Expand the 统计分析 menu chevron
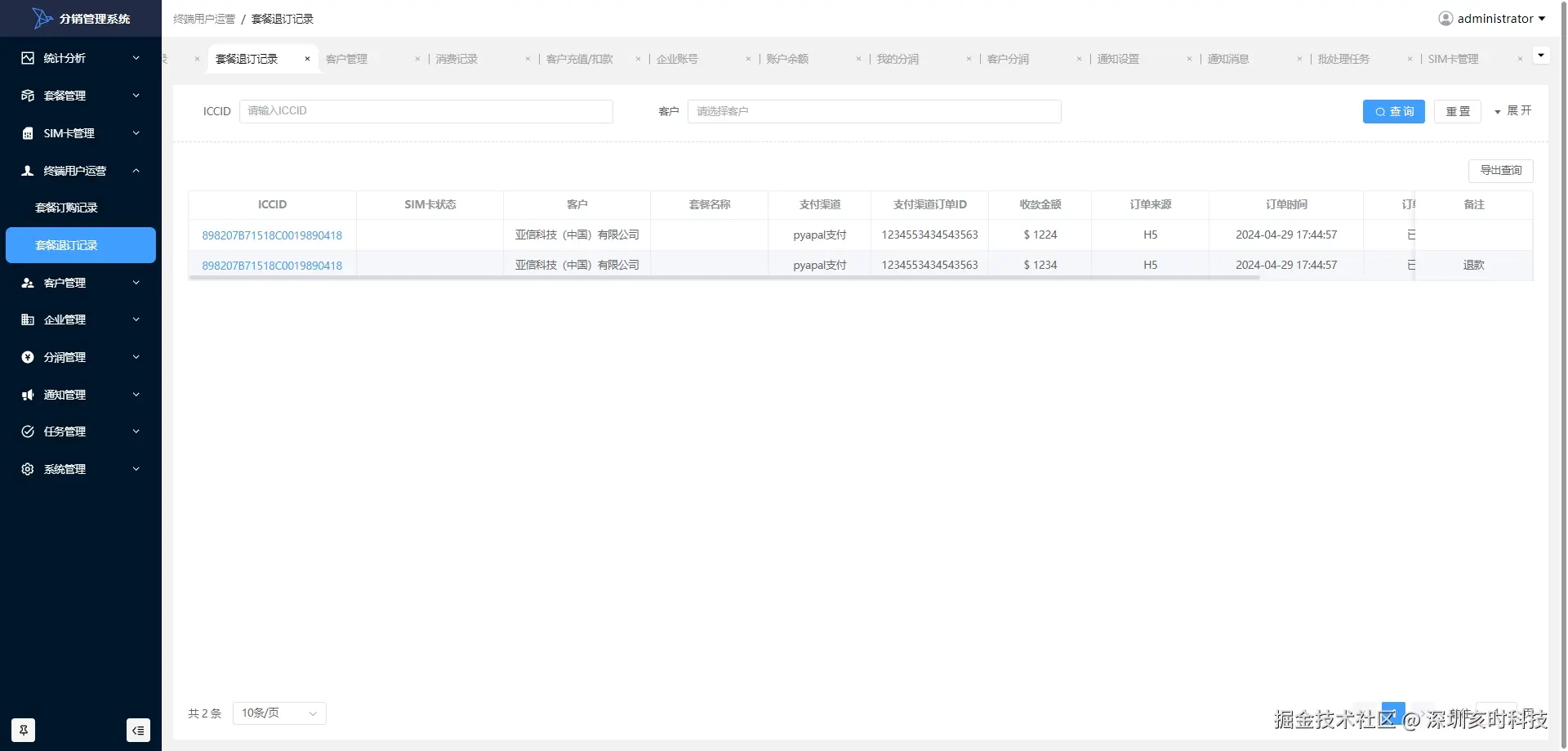The height and width of the screenshot is (751, 1568). coord(136,58)
